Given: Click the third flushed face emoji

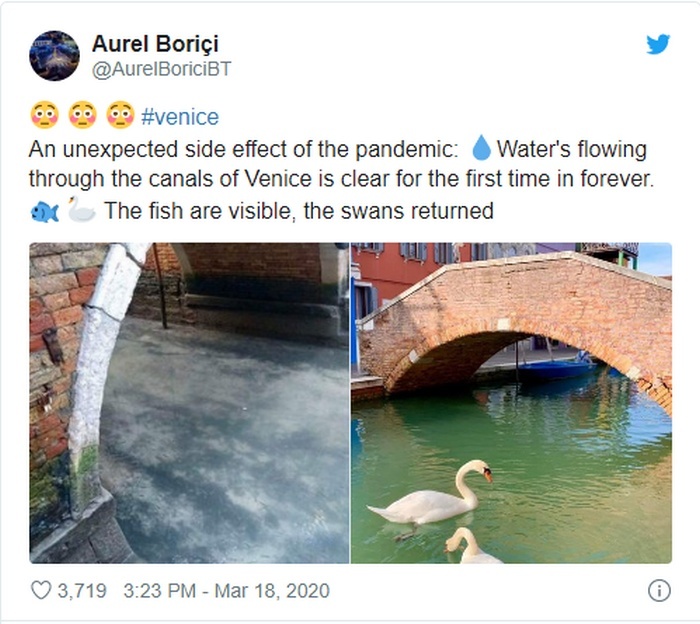Looking at the screenshot, I should pos(120,115).
